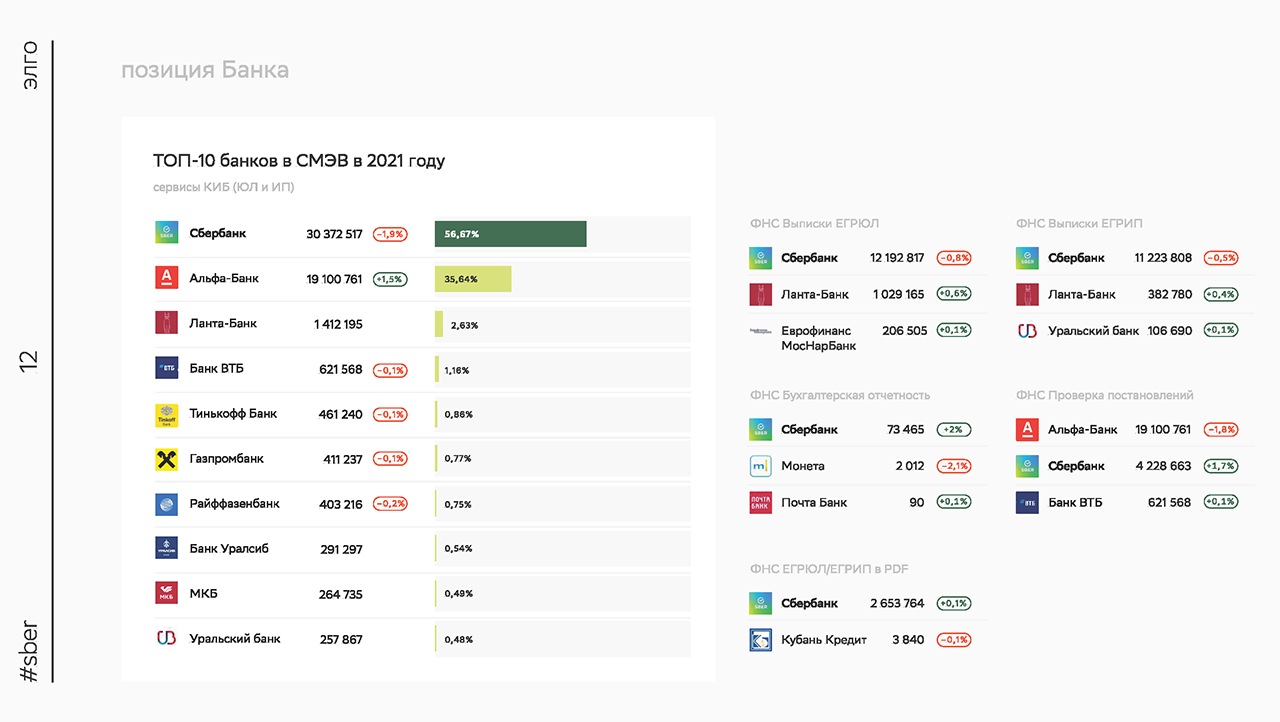This screenshot has height=722, width=1280.
Task: Click the Райффайзенбанк globe logo
Action: 166,504
